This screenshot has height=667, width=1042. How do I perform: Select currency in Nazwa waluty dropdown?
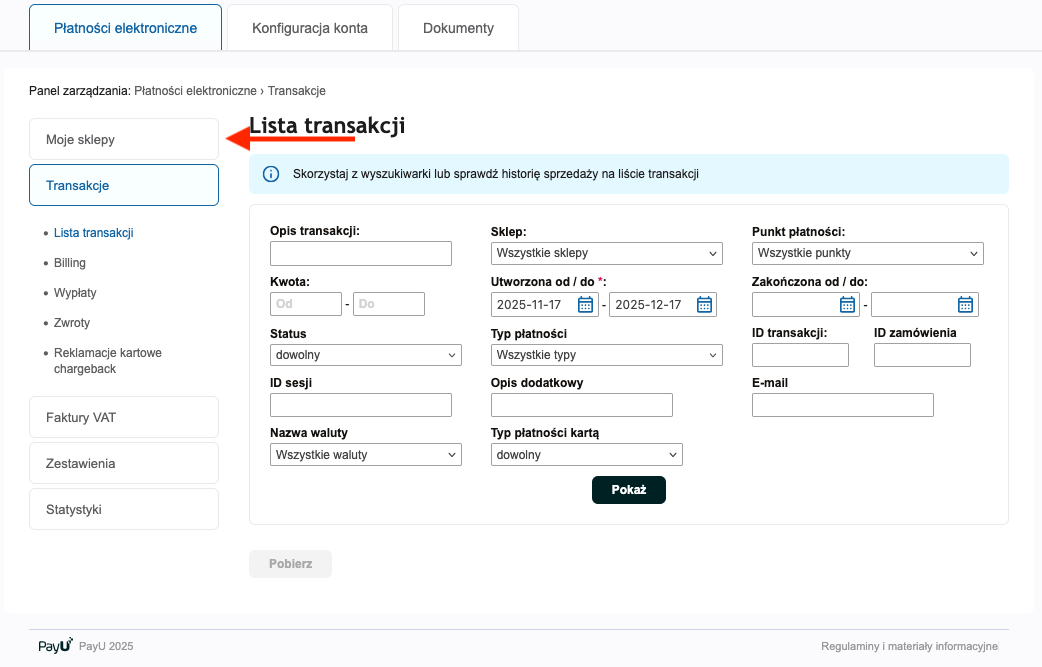coord(365,455)
